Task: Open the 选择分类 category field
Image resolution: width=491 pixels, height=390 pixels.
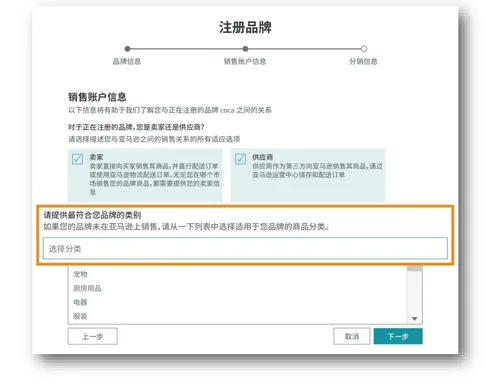Action: pyautogui.click(x=245, y=248)
